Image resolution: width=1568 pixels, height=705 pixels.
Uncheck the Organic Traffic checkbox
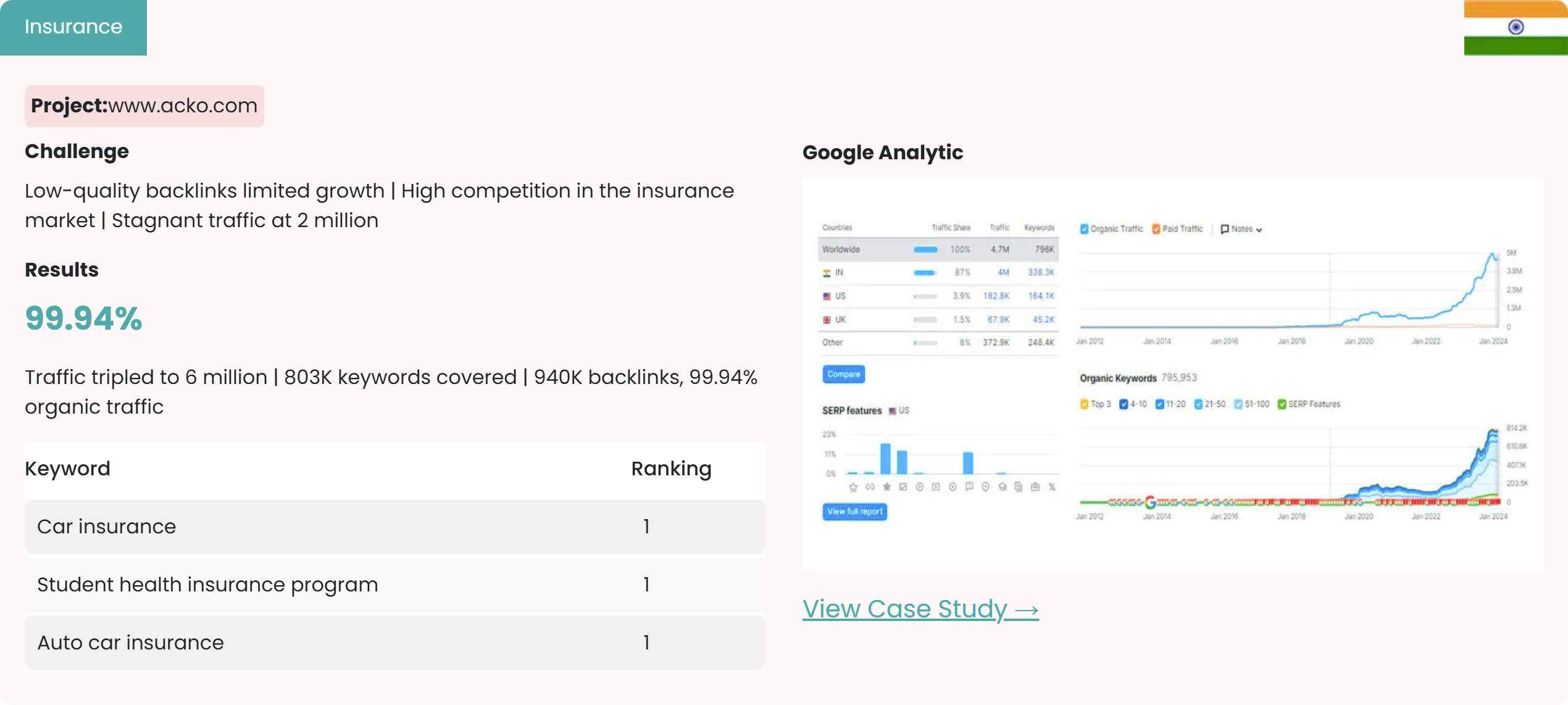(1084, 229)
